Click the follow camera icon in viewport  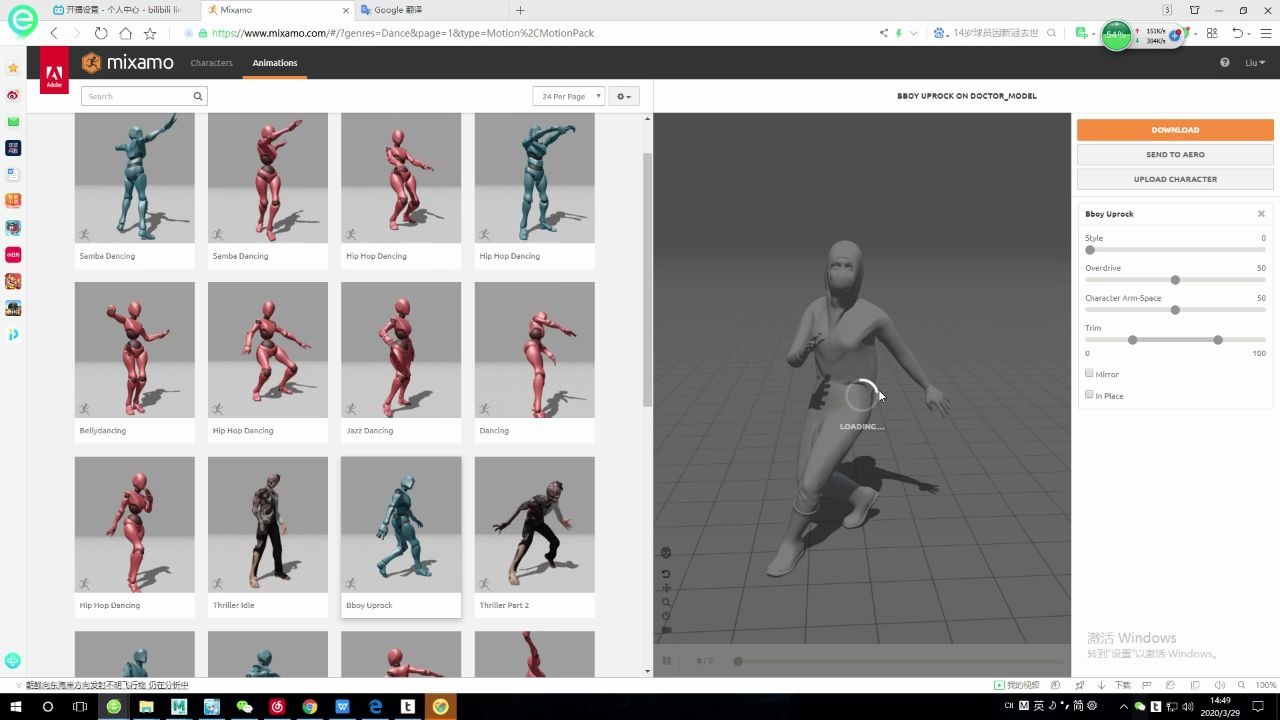(x=666, y=630)
